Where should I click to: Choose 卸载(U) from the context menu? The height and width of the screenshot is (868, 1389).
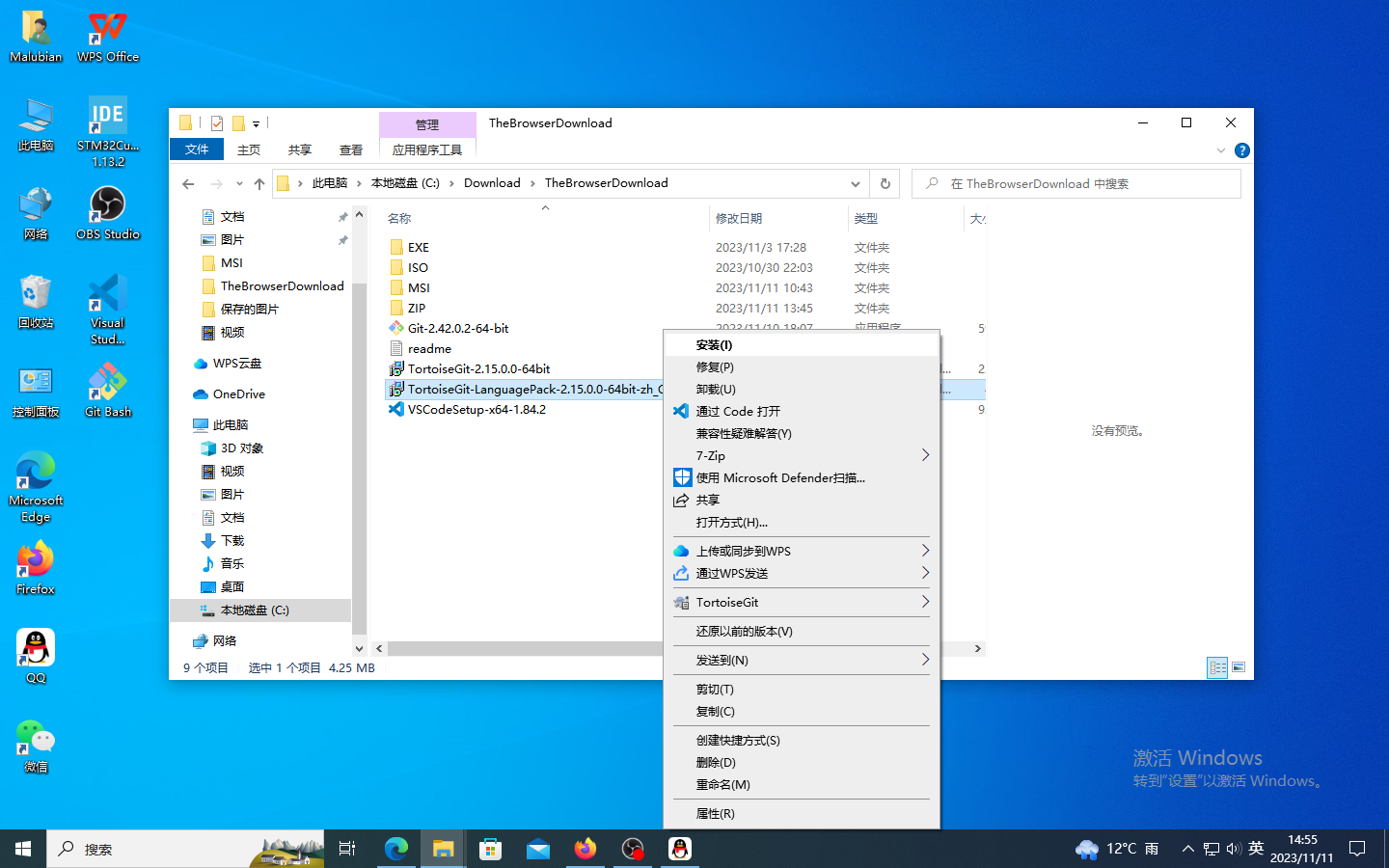pyautogui.click(x=802, y=390)
